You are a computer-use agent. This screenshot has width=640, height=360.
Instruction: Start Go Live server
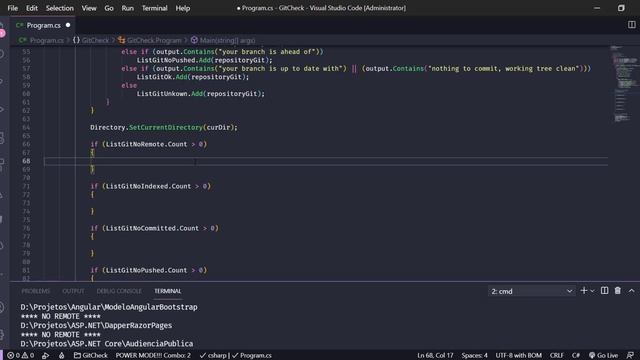(x=603, y=356)
